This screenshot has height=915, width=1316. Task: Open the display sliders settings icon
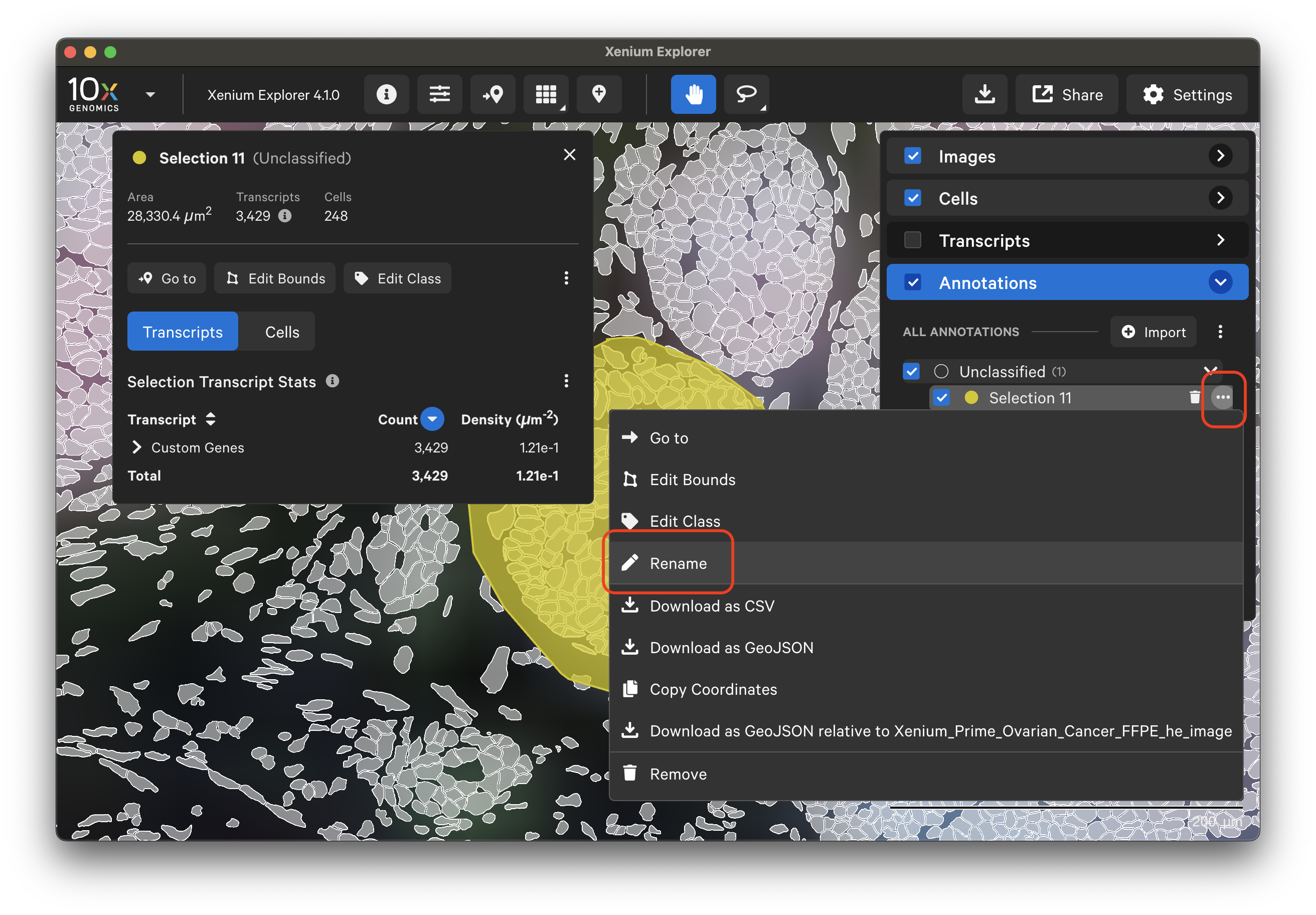click(439, 94)
